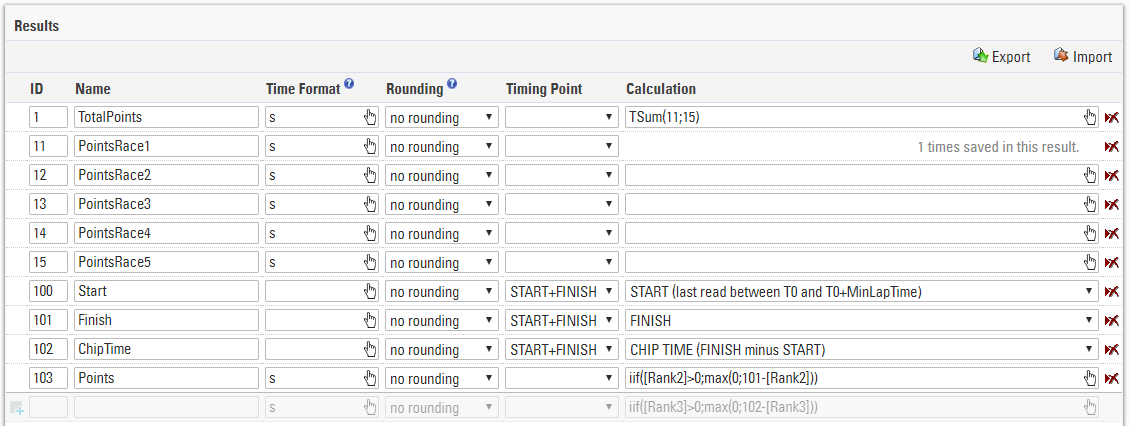Delete the PointsRace3 result row

(1111, 205)
